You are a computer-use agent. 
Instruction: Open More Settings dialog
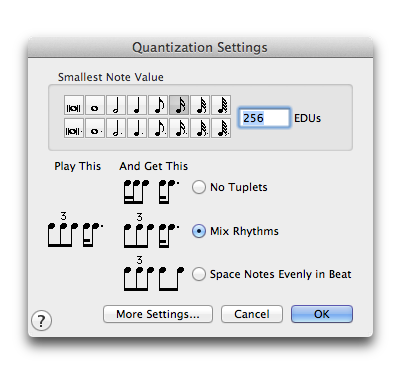point(158,314)
